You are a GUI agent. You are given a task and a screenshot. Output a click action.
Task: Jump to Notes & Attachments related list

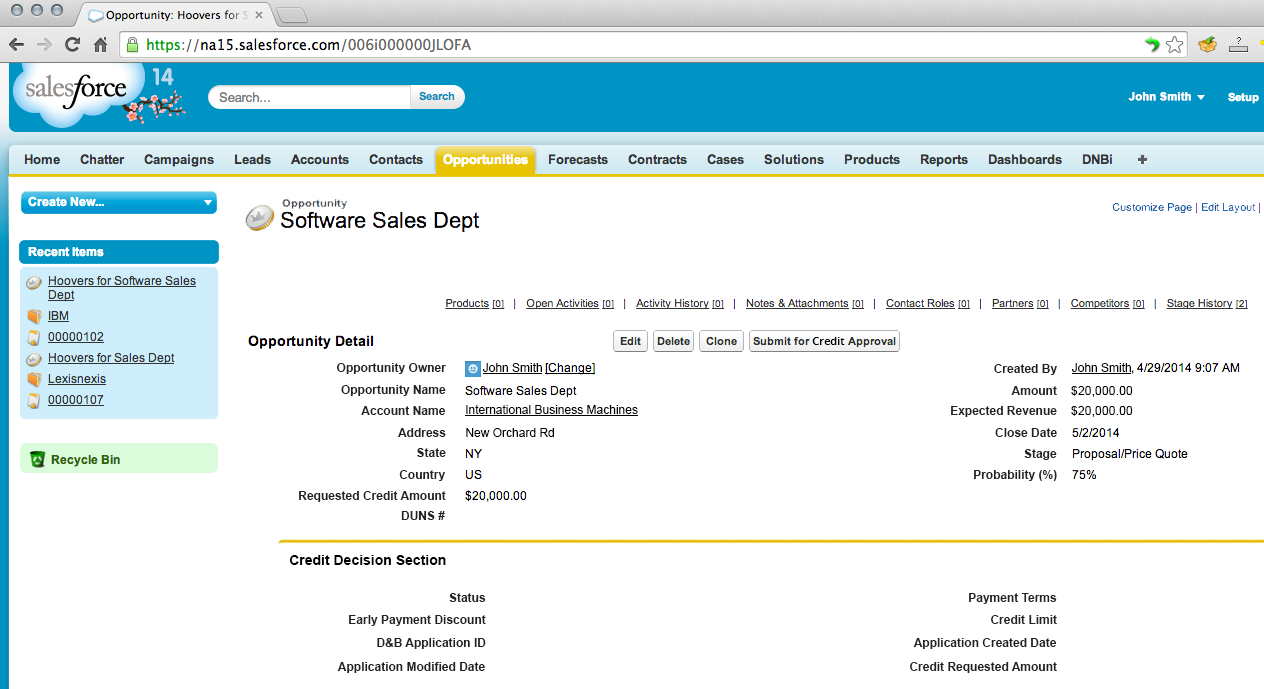point(805,304)
